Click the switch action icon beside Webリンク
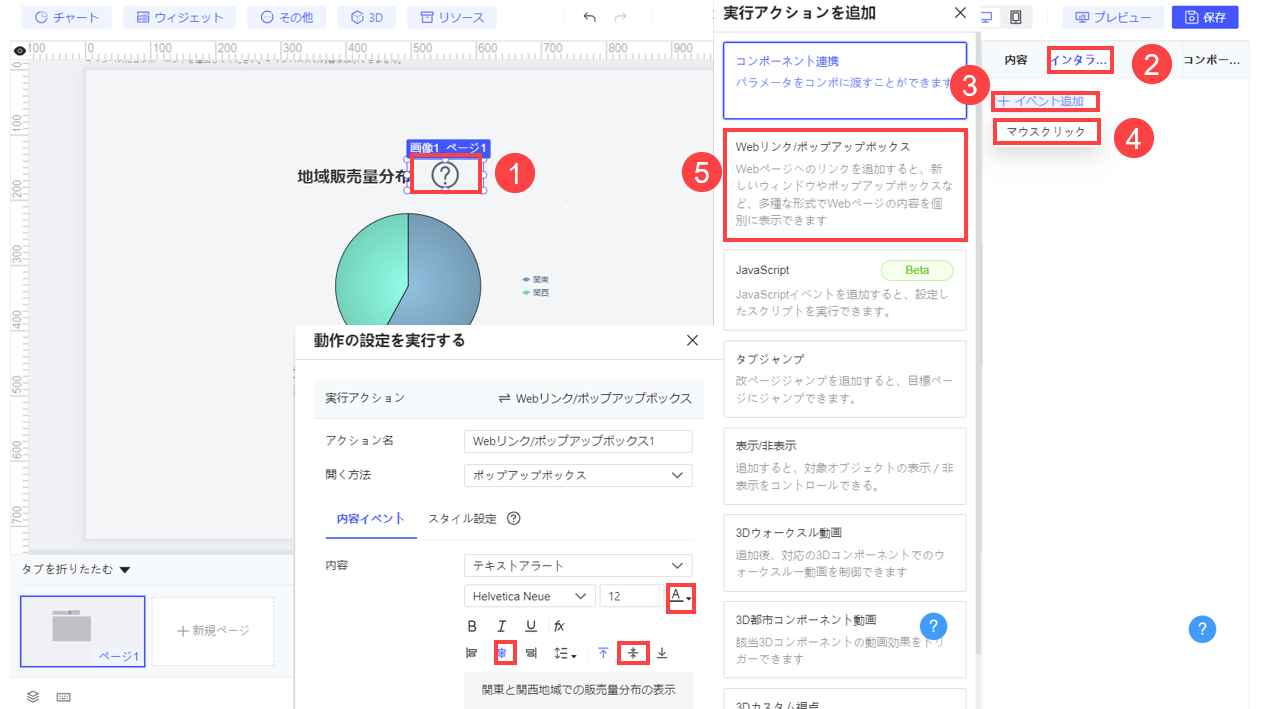The height and width of the screenshot is (709, 1268). 505,398
